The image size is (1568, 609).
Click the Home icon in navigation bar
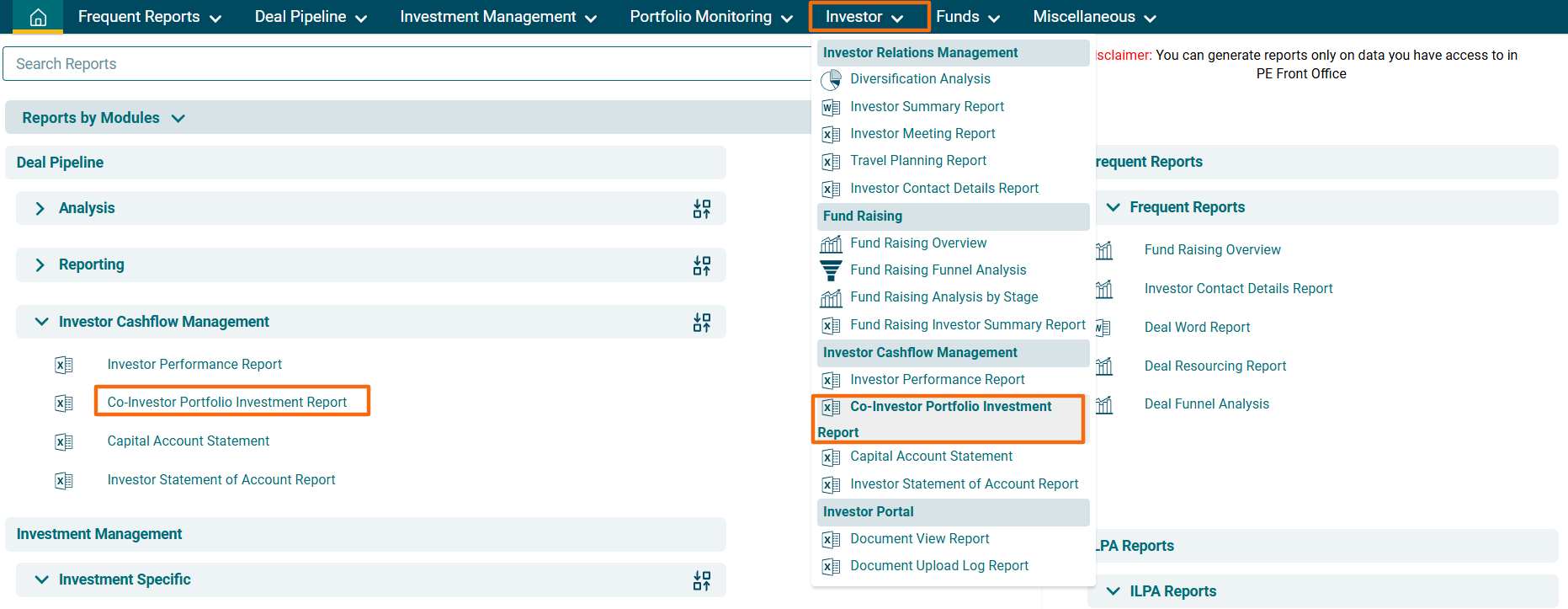point(38,17)
